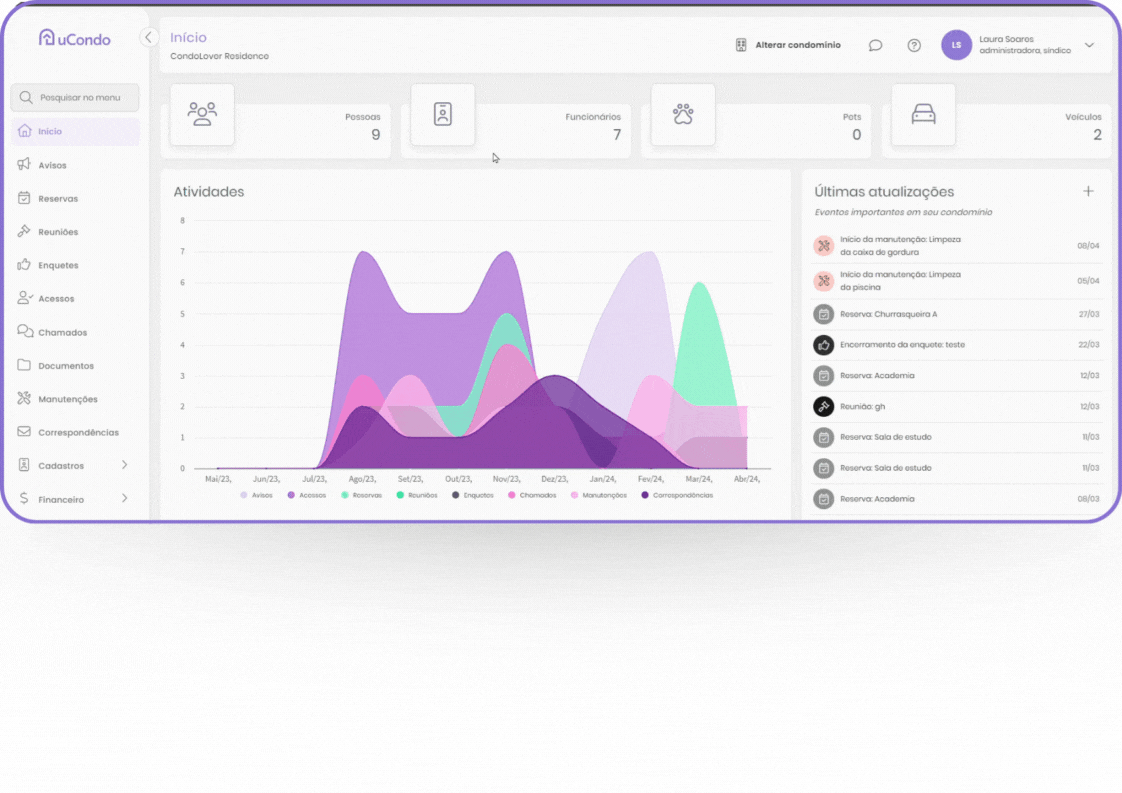The width and height of the screenshot is (1122, 793).
Task: Open the Avisos menu item
Action: click(75, 165)
